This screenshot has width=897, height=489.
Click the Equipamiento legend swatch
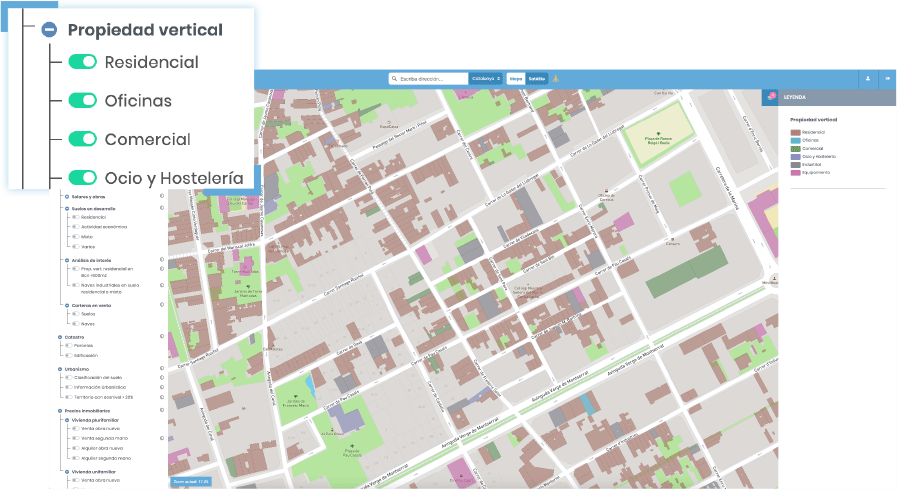point(795,172)
